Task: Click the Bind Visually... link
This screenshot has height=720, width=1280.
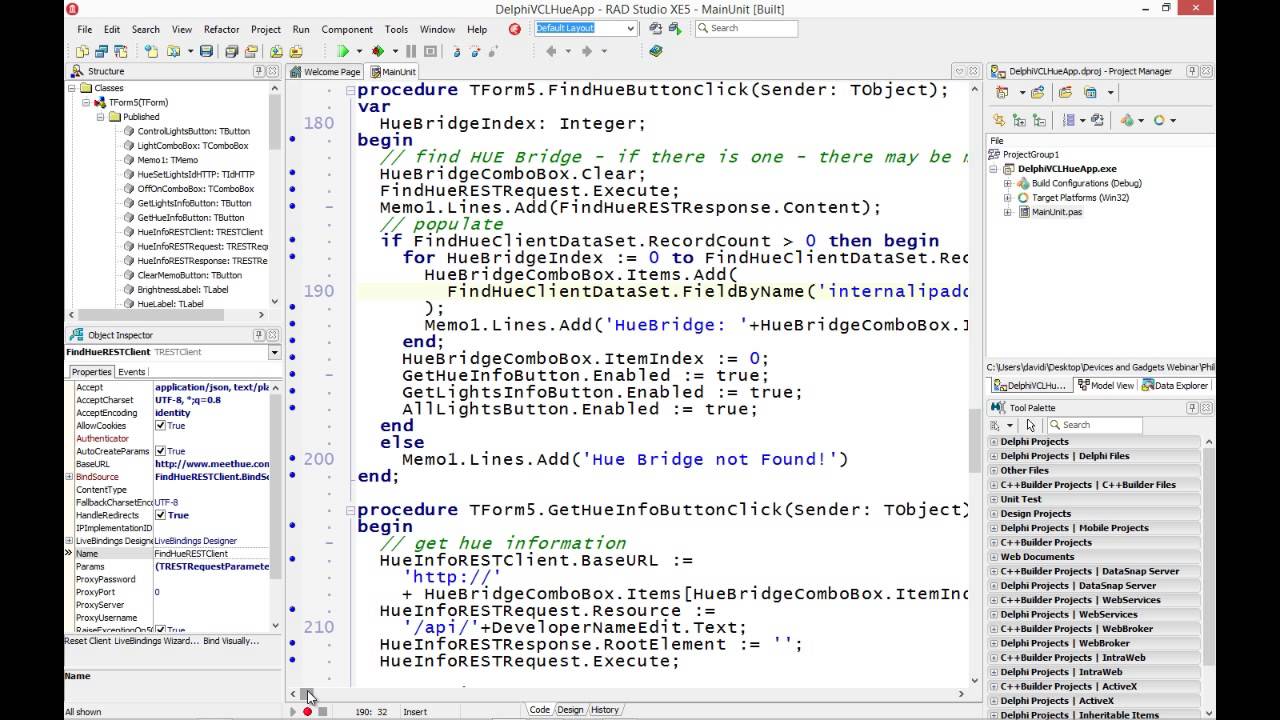Action: point(231,641)
